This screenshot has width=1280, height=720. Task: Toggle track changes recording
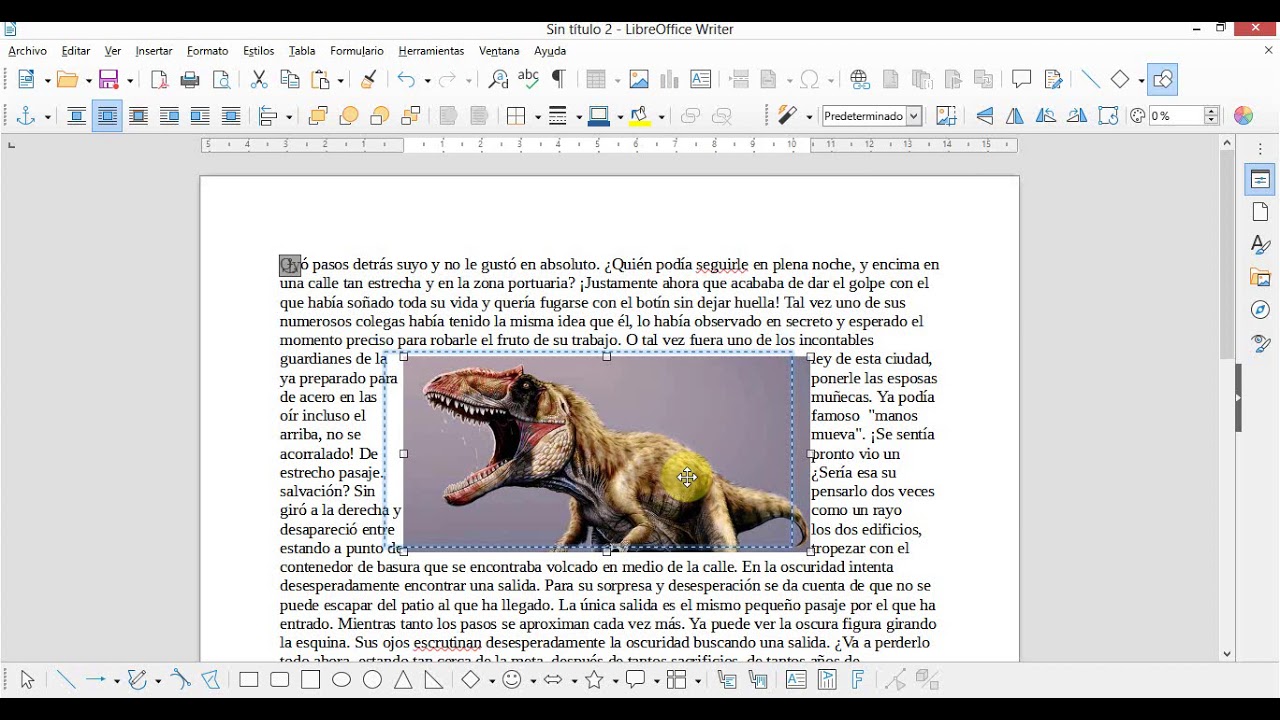point(1052,80)
